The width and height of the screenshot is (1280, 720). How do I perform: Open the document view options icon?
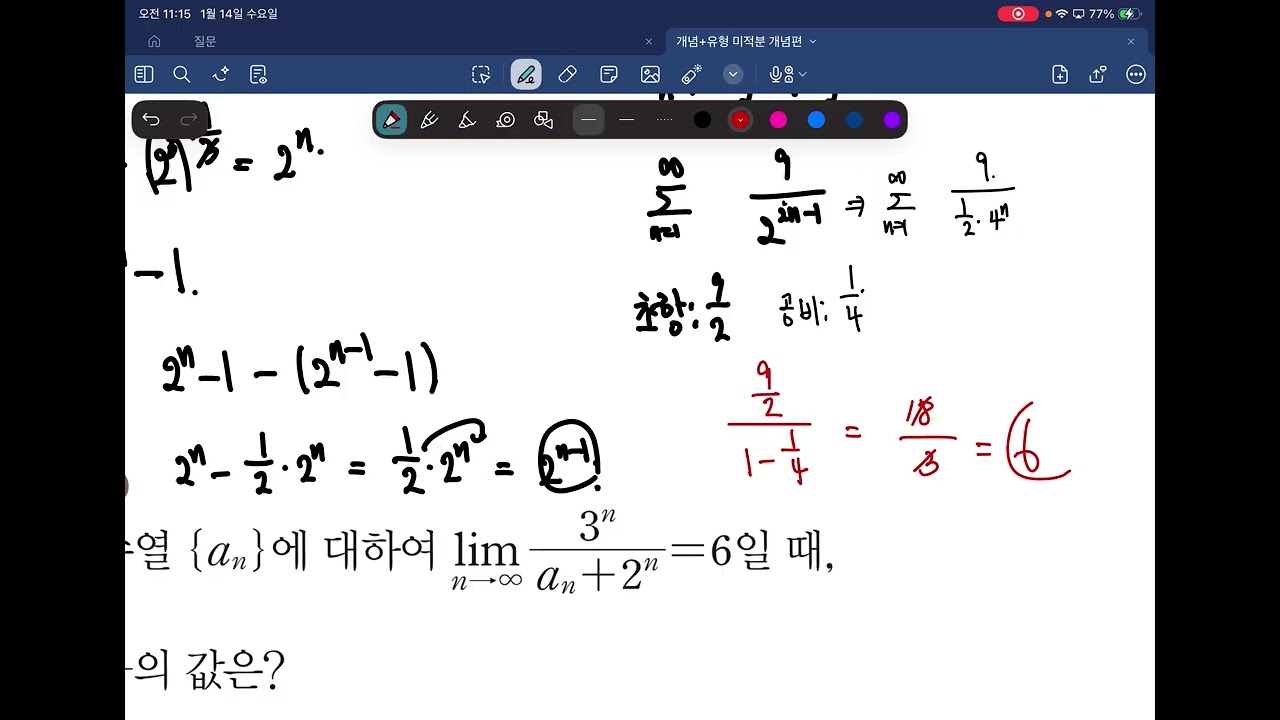(259, 74)
